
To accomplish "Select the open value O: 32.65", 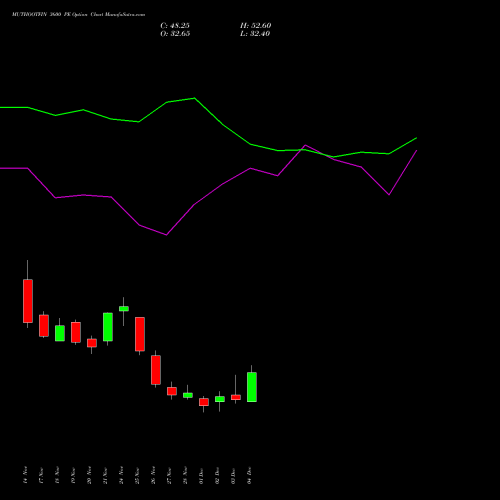I will point(175,34).
